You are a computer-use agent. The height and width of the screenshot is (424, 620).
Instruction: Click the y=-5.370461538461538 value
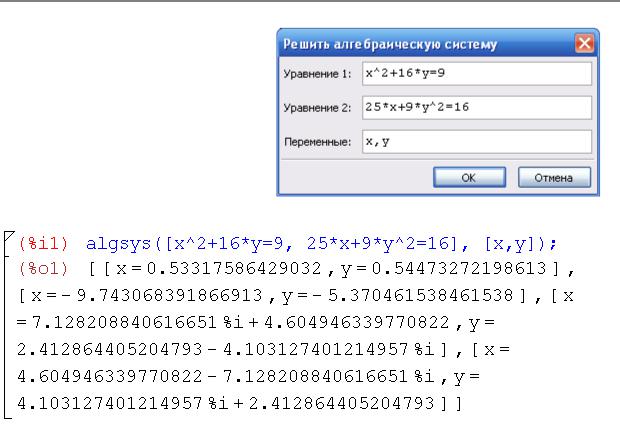pyautogui.click(x=397, y=296)
